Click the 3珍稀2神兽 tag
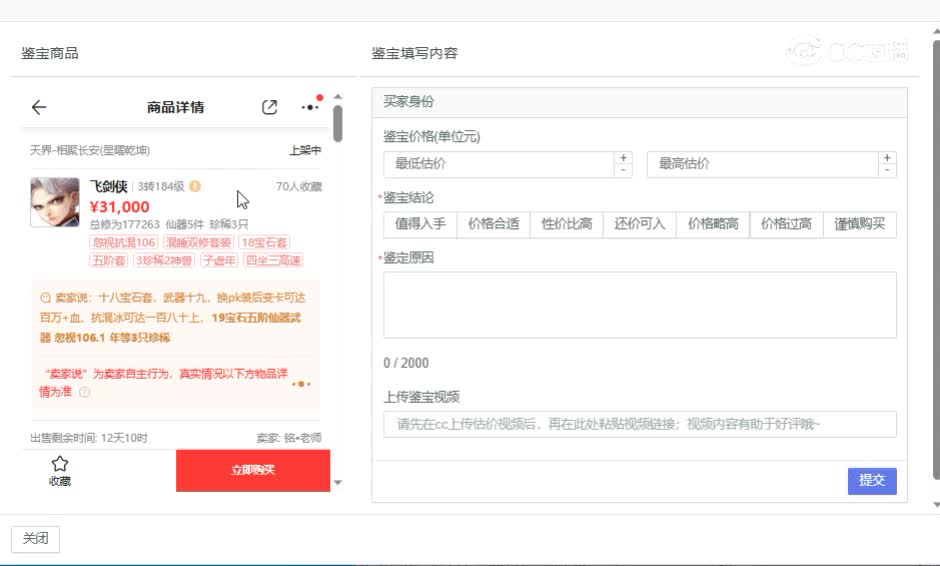Viewport: 940px width, 566px height. (164, 261)
